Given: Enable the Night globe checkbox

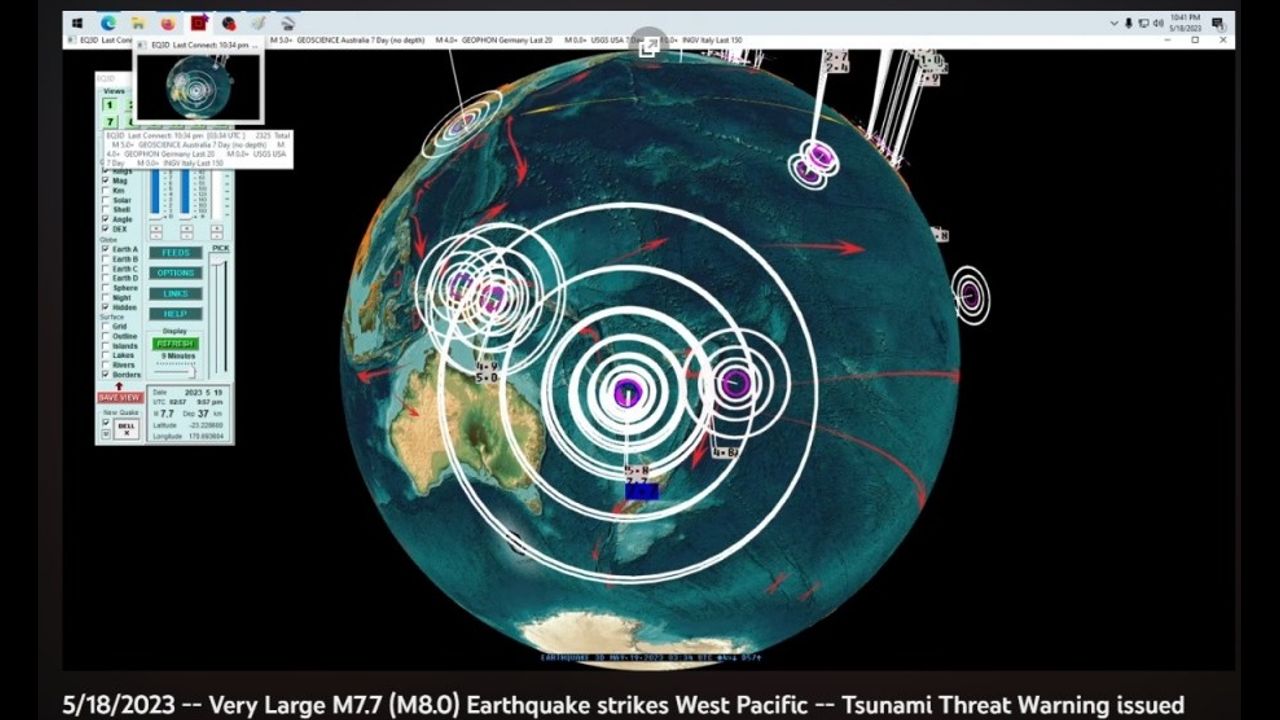Looking at the screenshot, I should pyautogui.click(x=106, y=298).
